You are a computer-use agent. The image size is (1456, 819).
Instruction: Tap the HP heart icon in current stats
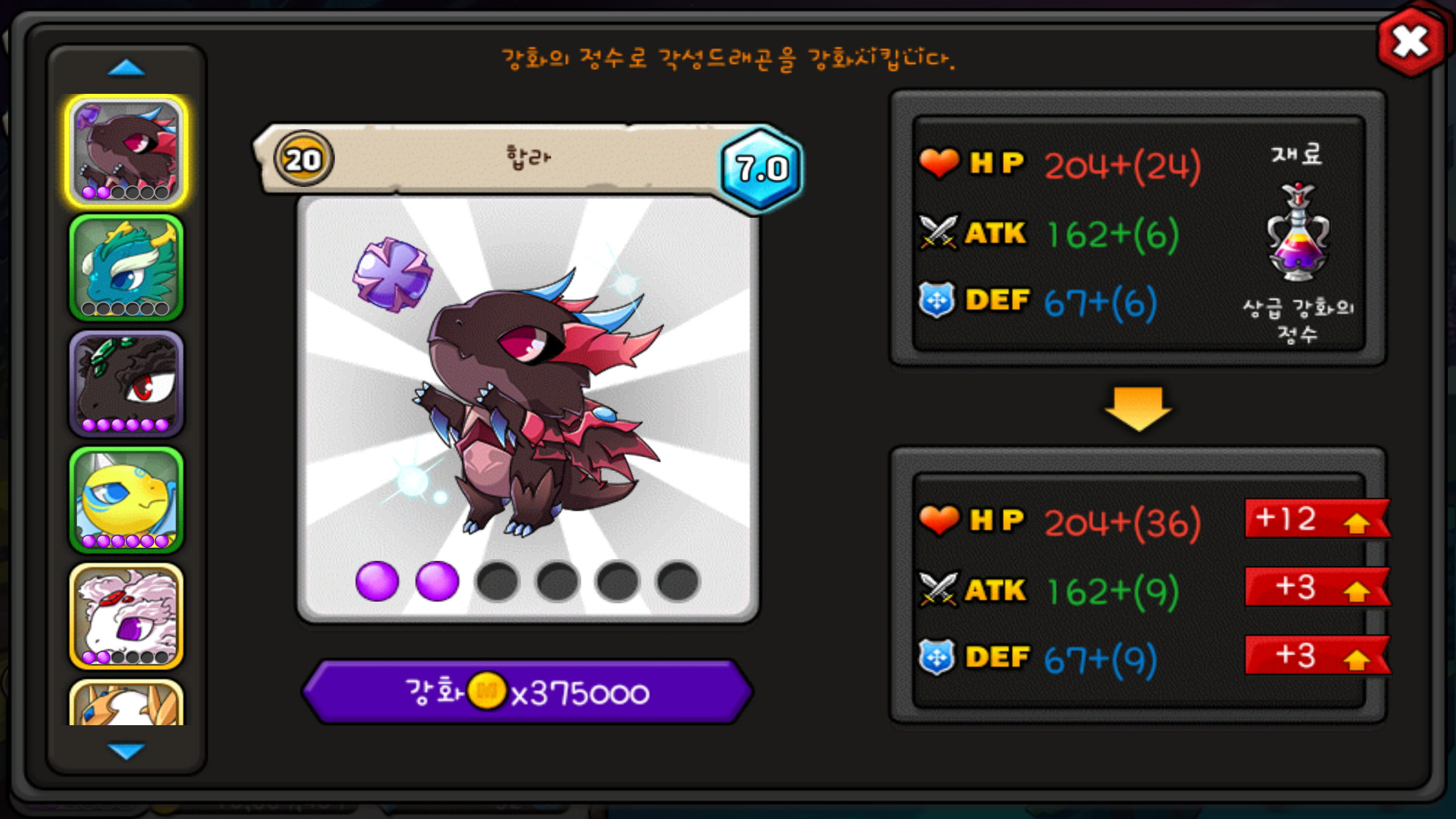[939, 163]
